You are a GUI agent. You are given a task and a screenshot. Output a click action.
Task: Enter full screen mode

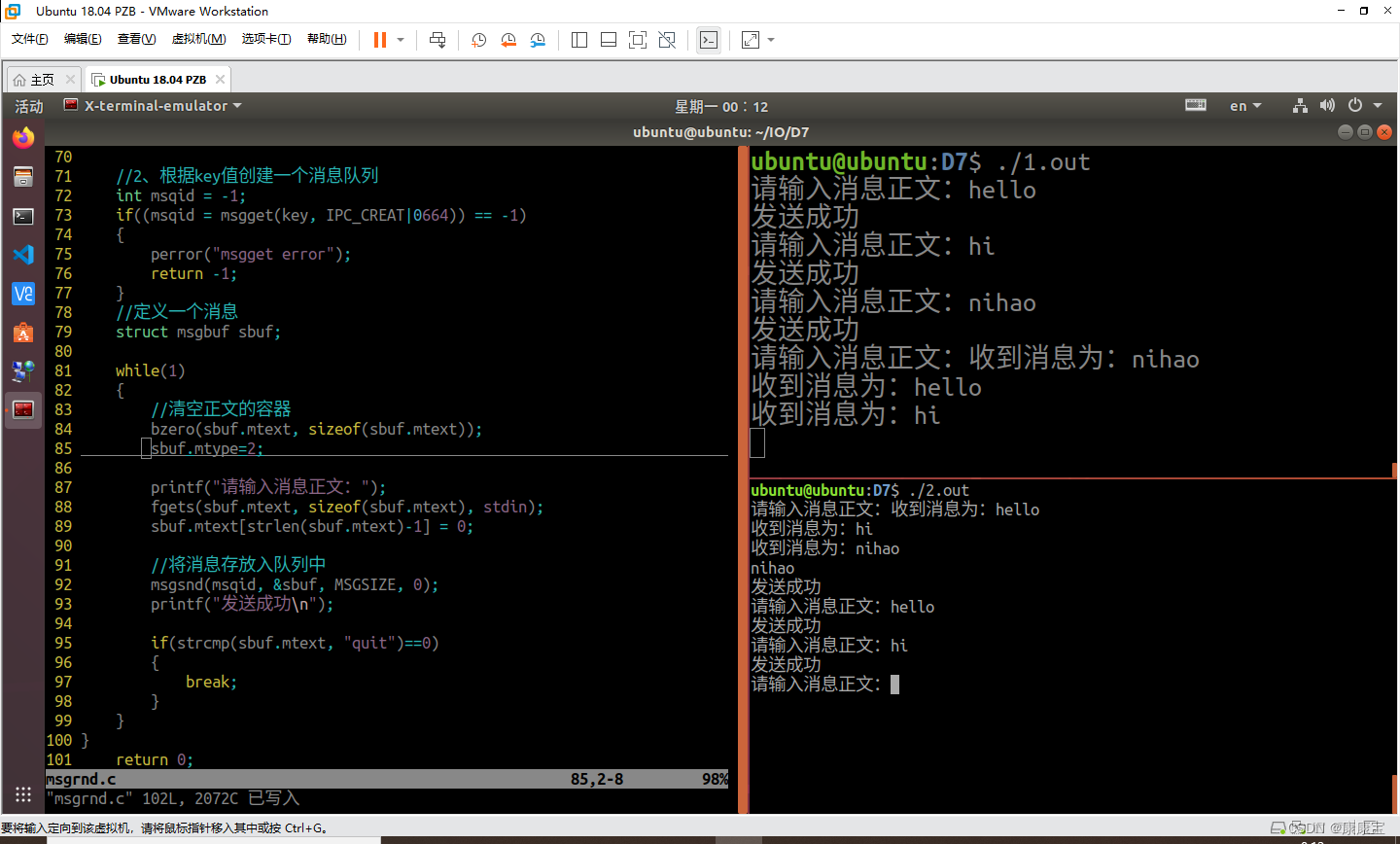click(638, 40)
